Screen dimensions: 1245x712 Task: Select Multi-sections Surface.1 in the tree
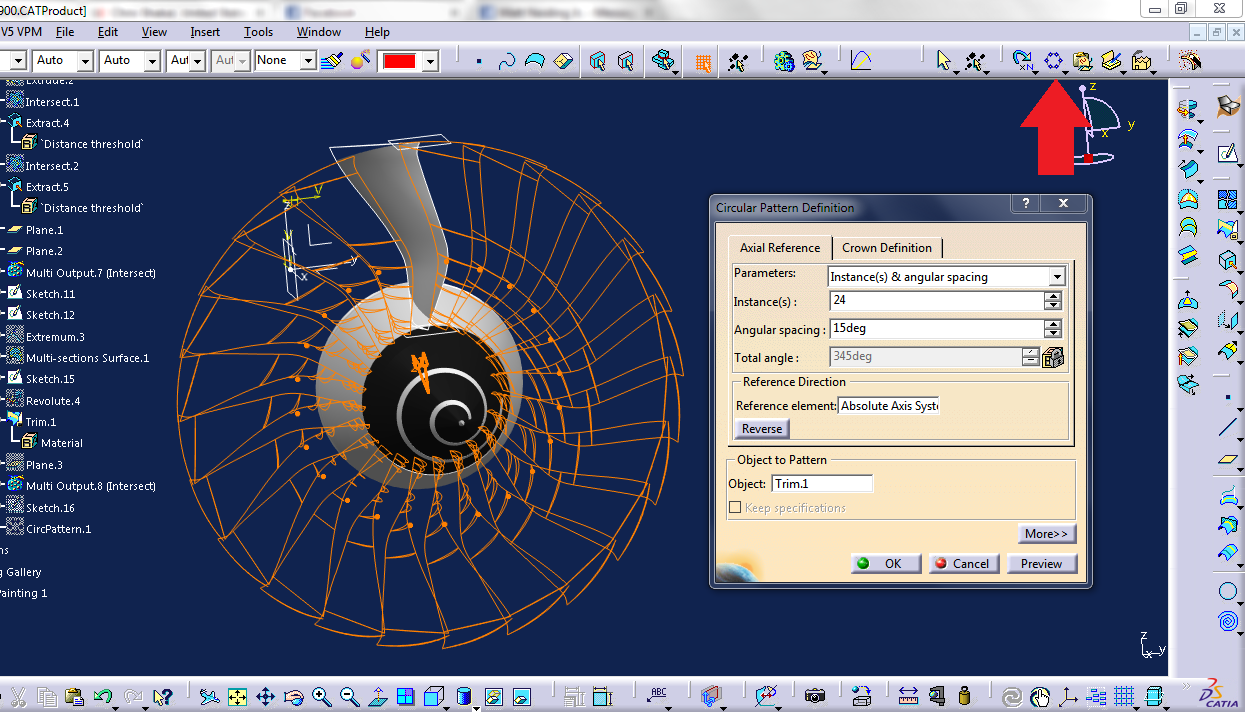pyautogui.click(x=87, y=358)
